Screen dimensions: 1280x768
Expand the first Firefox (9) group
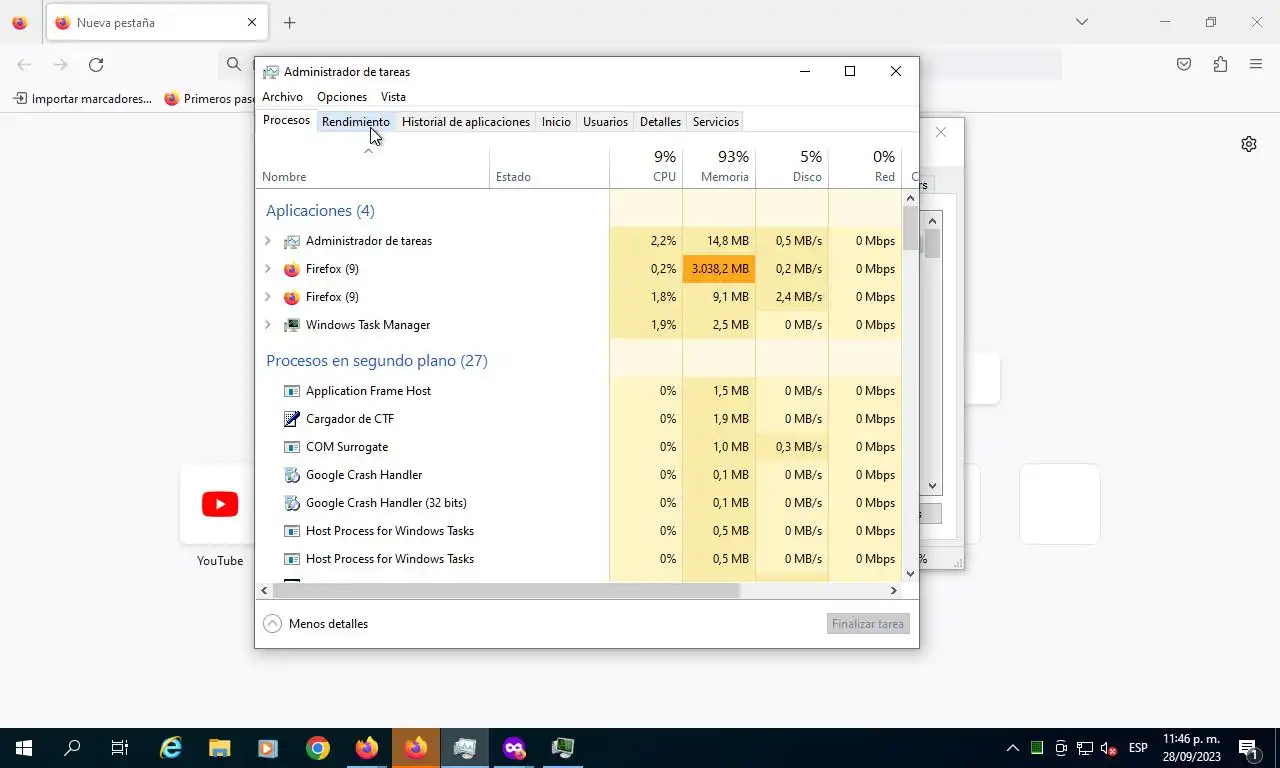(x=267, y=269)
